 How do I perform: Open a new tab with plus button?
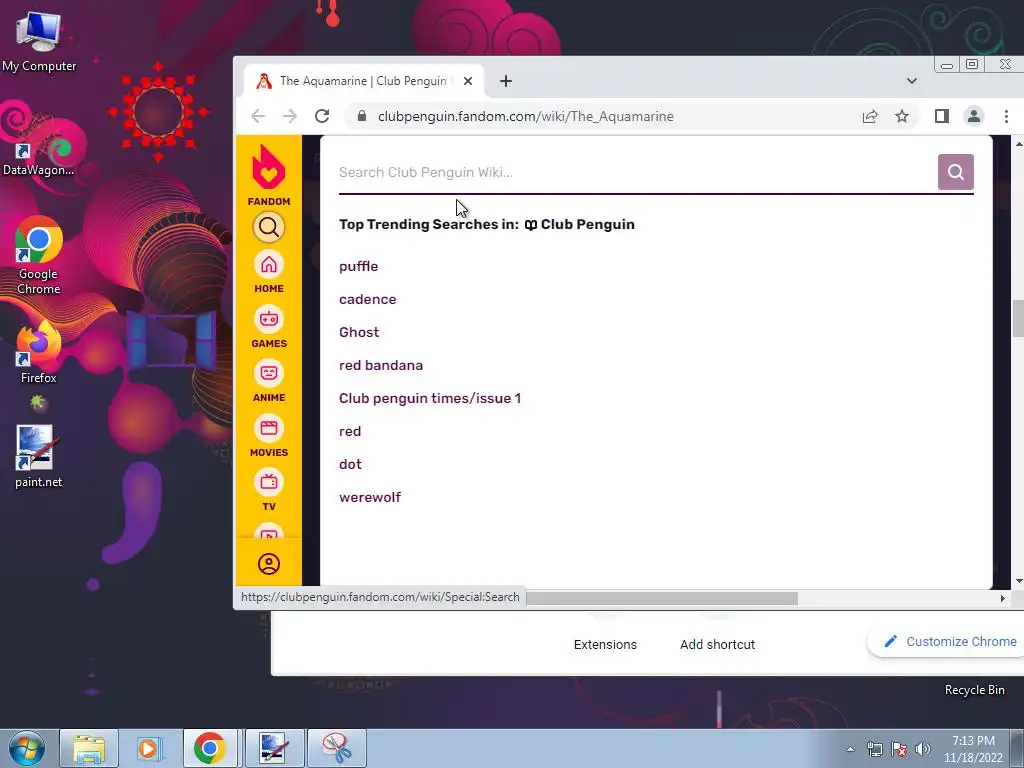(505, 81)
